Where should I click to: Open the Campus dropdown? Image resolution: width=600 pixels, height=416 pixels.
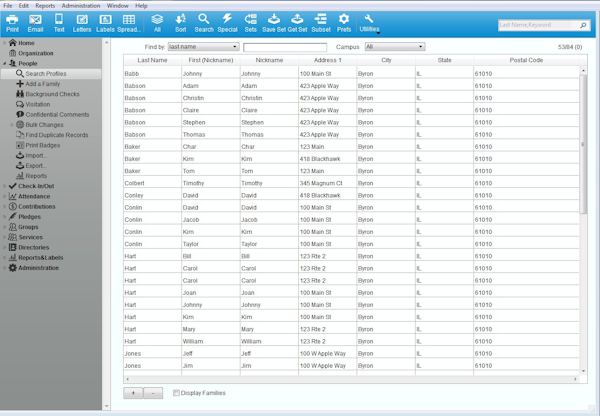tap(395, 47)
